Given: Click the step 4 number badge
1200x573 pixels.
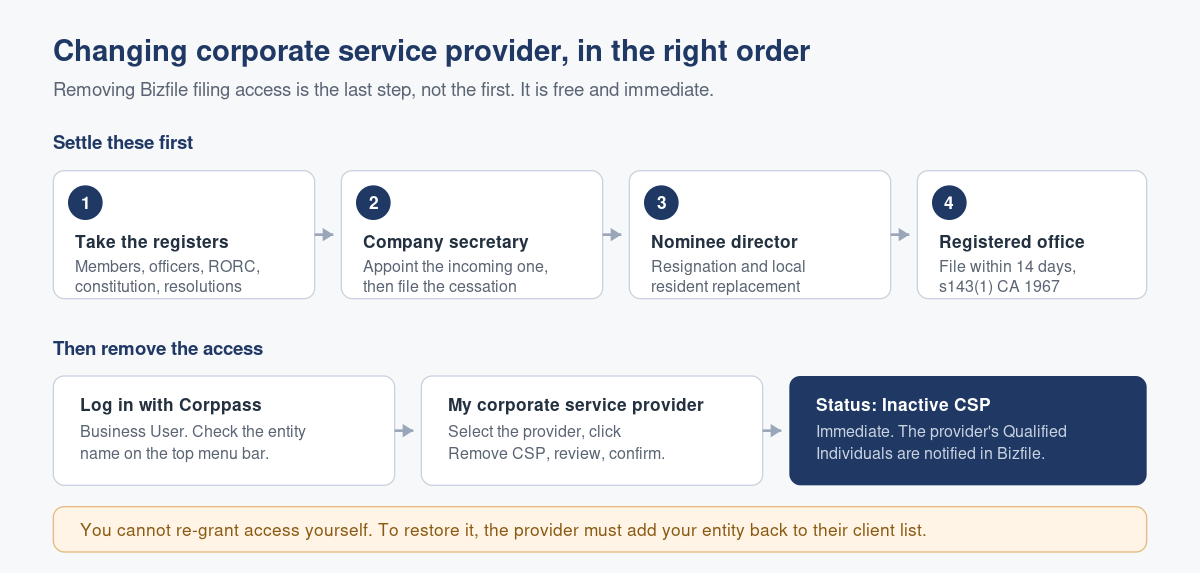Looking at the screenshot, I should click(x=949, y=203).
